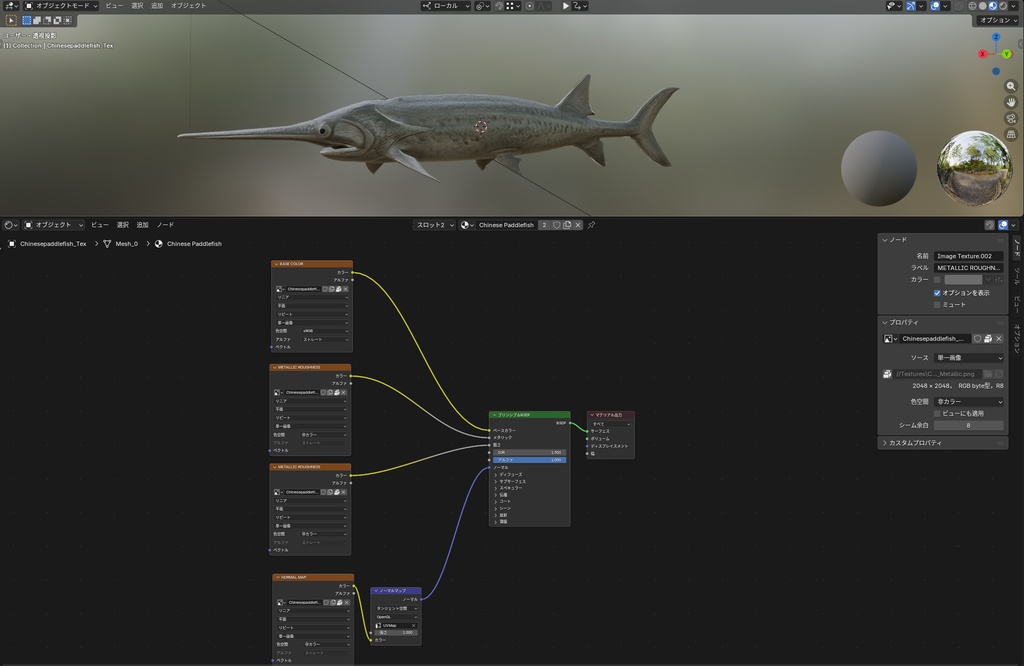Open the viewport オプション dropdown
The height and width of the screenshot is (666, 1024).
tap(997, 20)
